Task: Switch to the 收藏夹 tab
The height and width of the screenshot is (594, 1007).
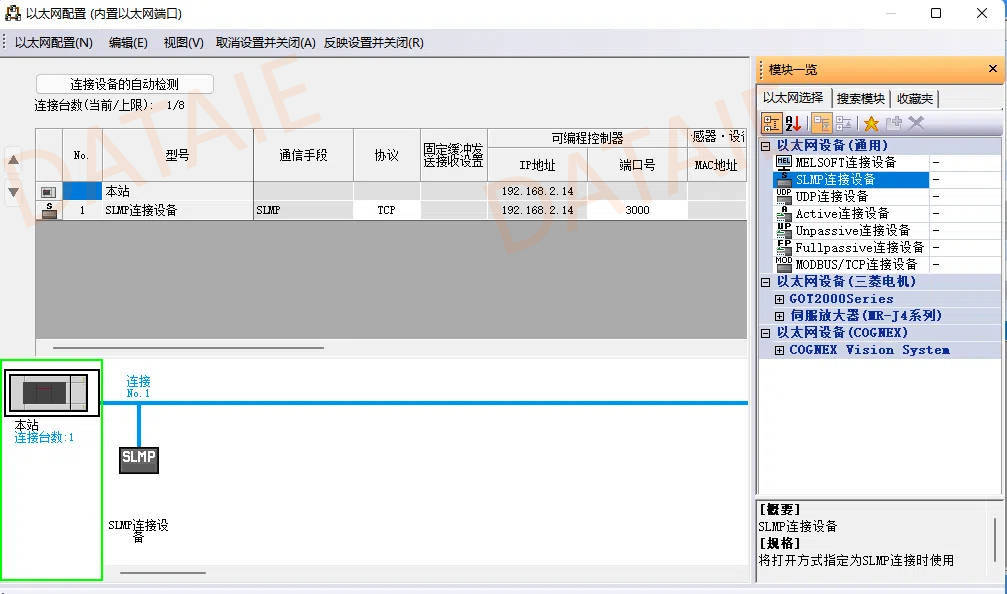Action: coord(915,98)
